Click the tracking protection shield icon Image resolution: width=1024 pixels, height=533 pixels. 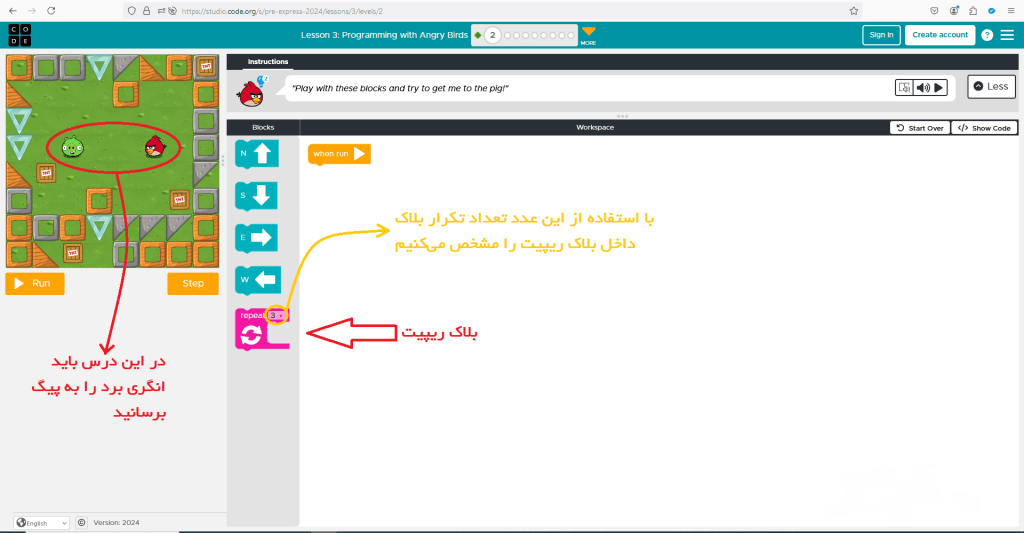point(132,11)
